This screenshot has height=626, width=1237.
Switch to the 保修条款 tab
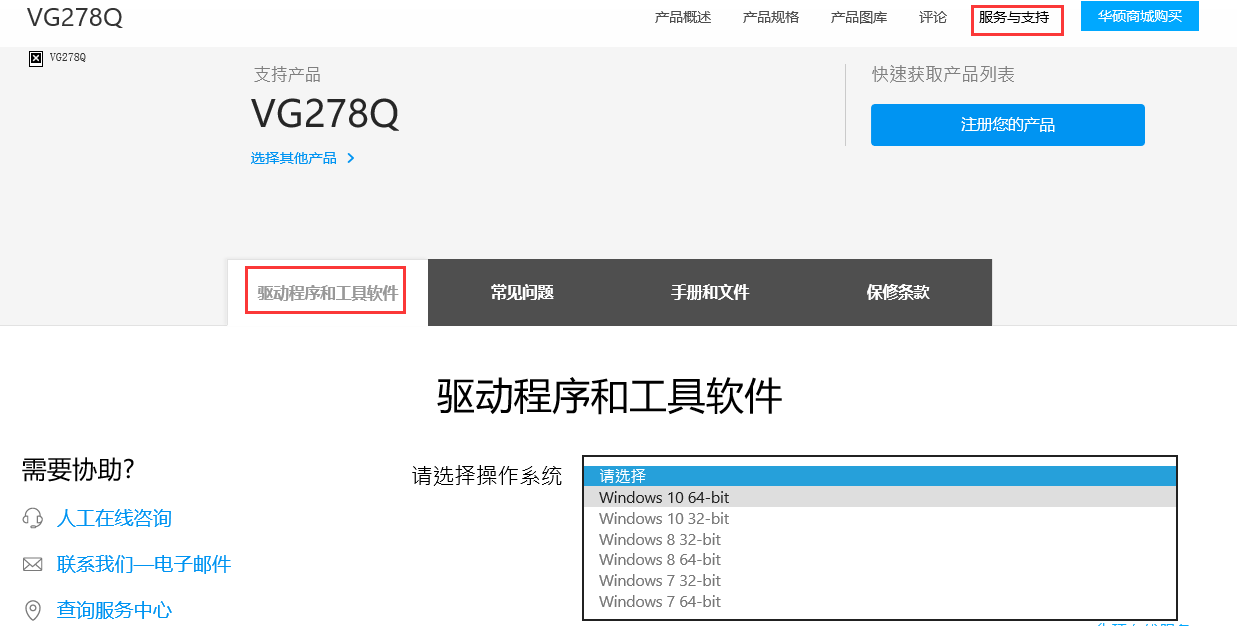tap(898, 293)
